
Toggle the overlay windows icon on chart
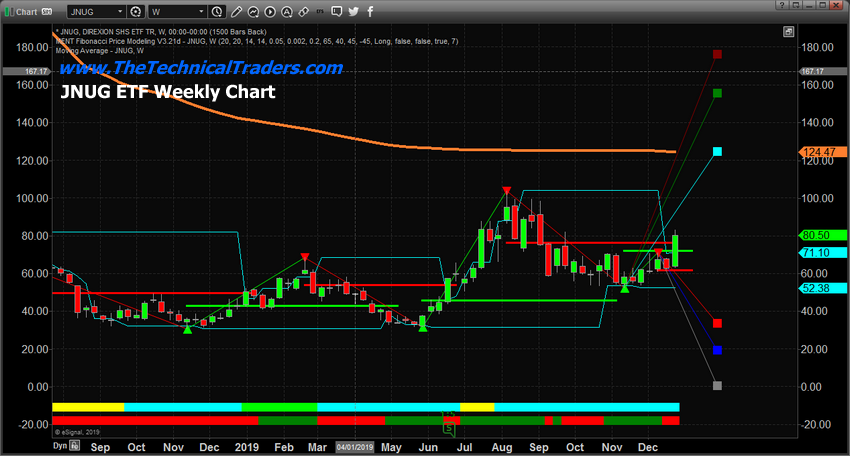click(789, 32)
